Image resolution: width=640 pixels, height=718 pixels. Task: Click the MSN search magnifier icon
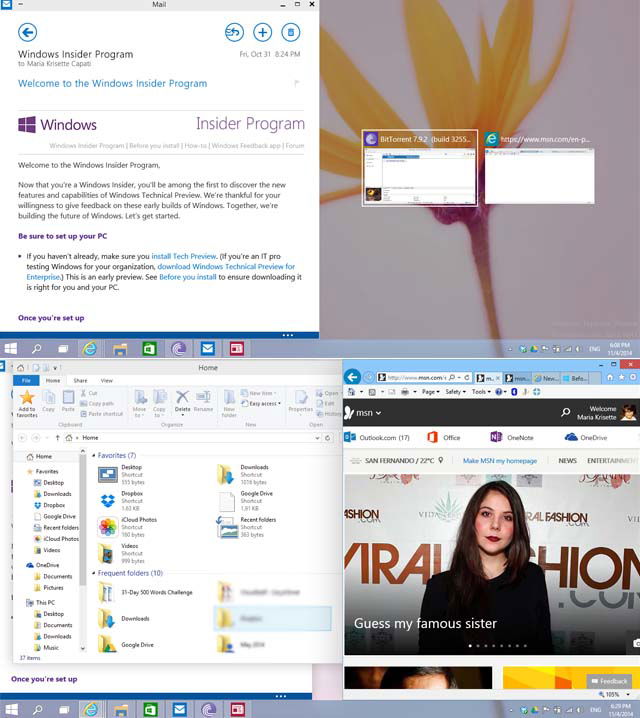(565, 413)
